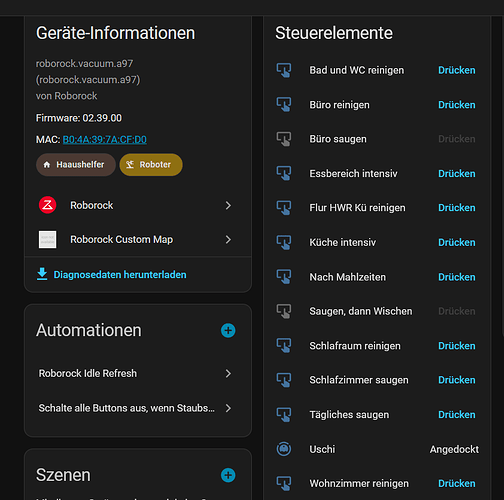This screenshot has width=504, height=500.
Task: Click the button icon beside Wohnzimmer reinigen
Action: click(284, 483)
